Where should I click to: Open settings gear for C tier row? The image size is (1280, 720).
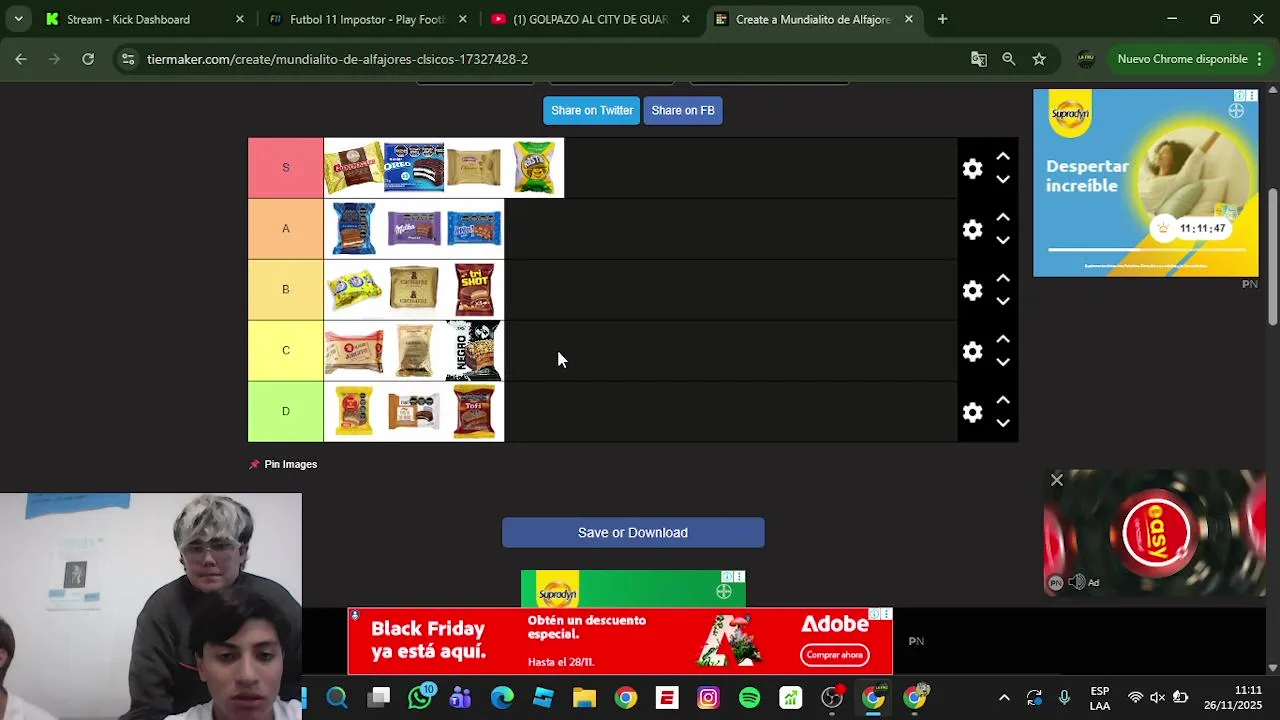coord(972,351)
